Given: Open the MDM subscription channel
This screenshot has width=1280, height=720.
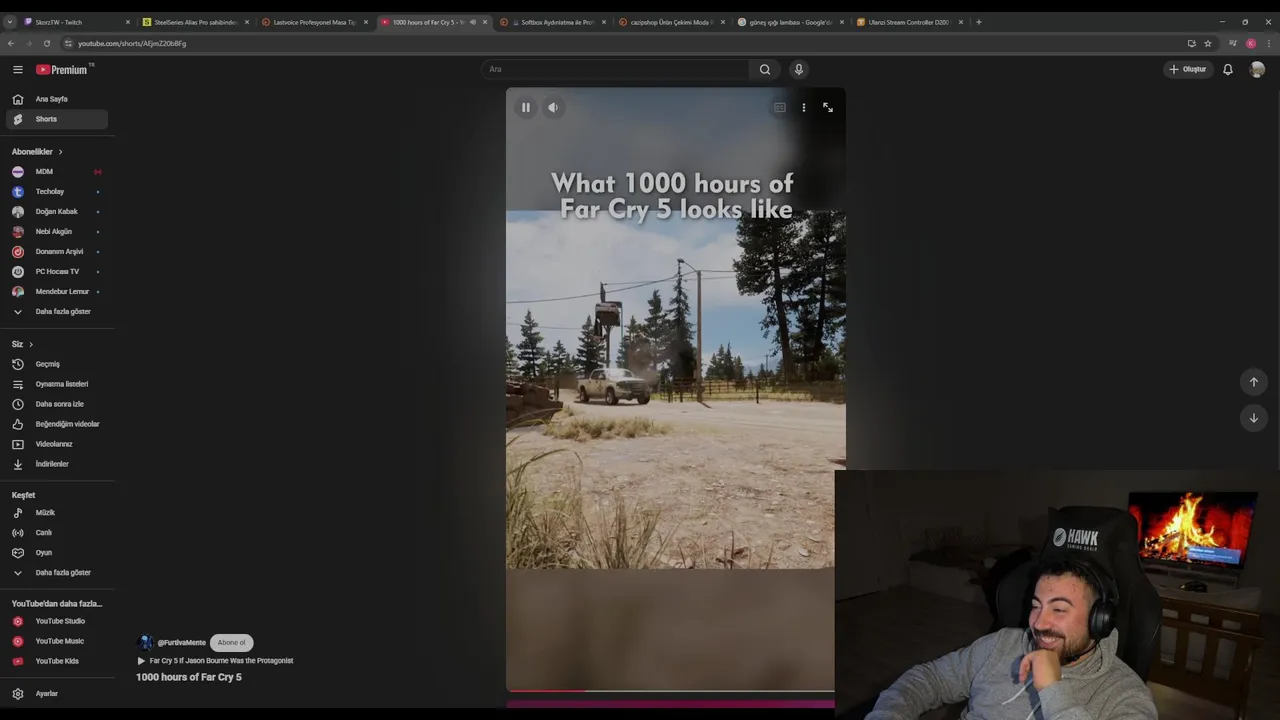Looking at the screenshot, I should tap(57, 171).
